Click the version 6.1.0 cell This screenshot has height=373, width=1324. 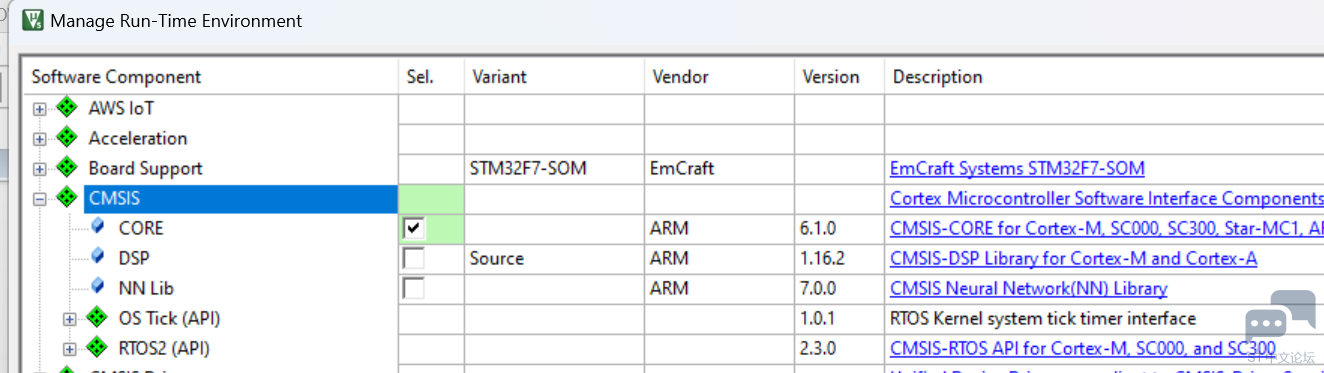coord(839,229)
